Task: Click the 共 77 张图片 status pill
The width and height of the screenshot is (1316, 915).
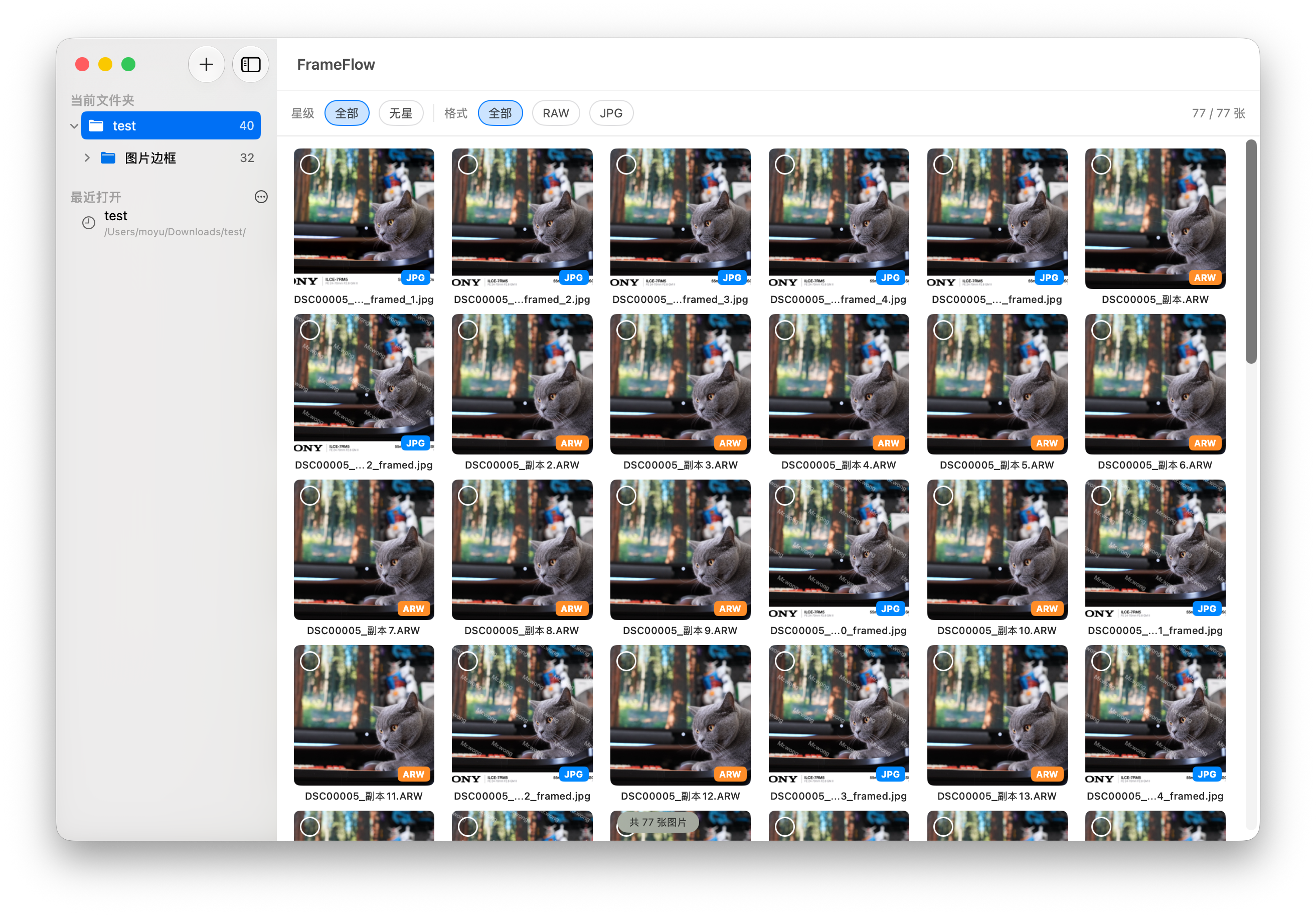Action: click(657, 822)
